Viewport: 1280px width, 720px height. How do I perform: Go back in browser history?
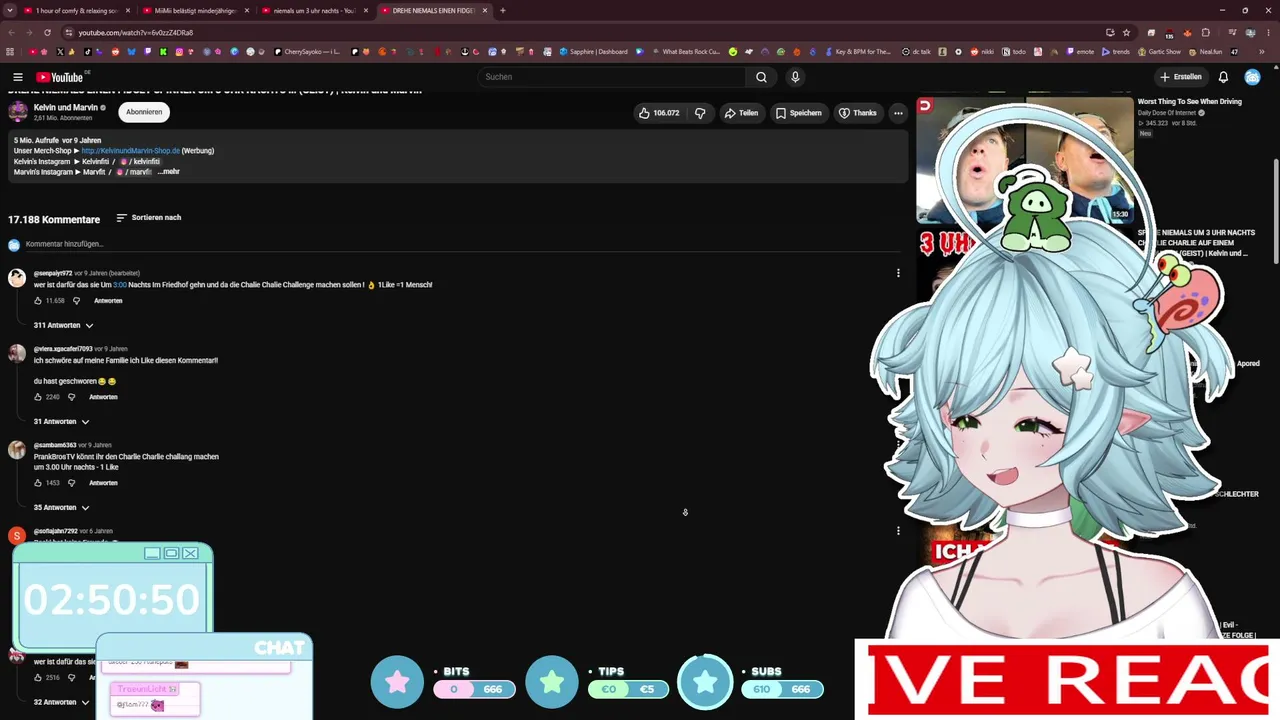[11, 32]
